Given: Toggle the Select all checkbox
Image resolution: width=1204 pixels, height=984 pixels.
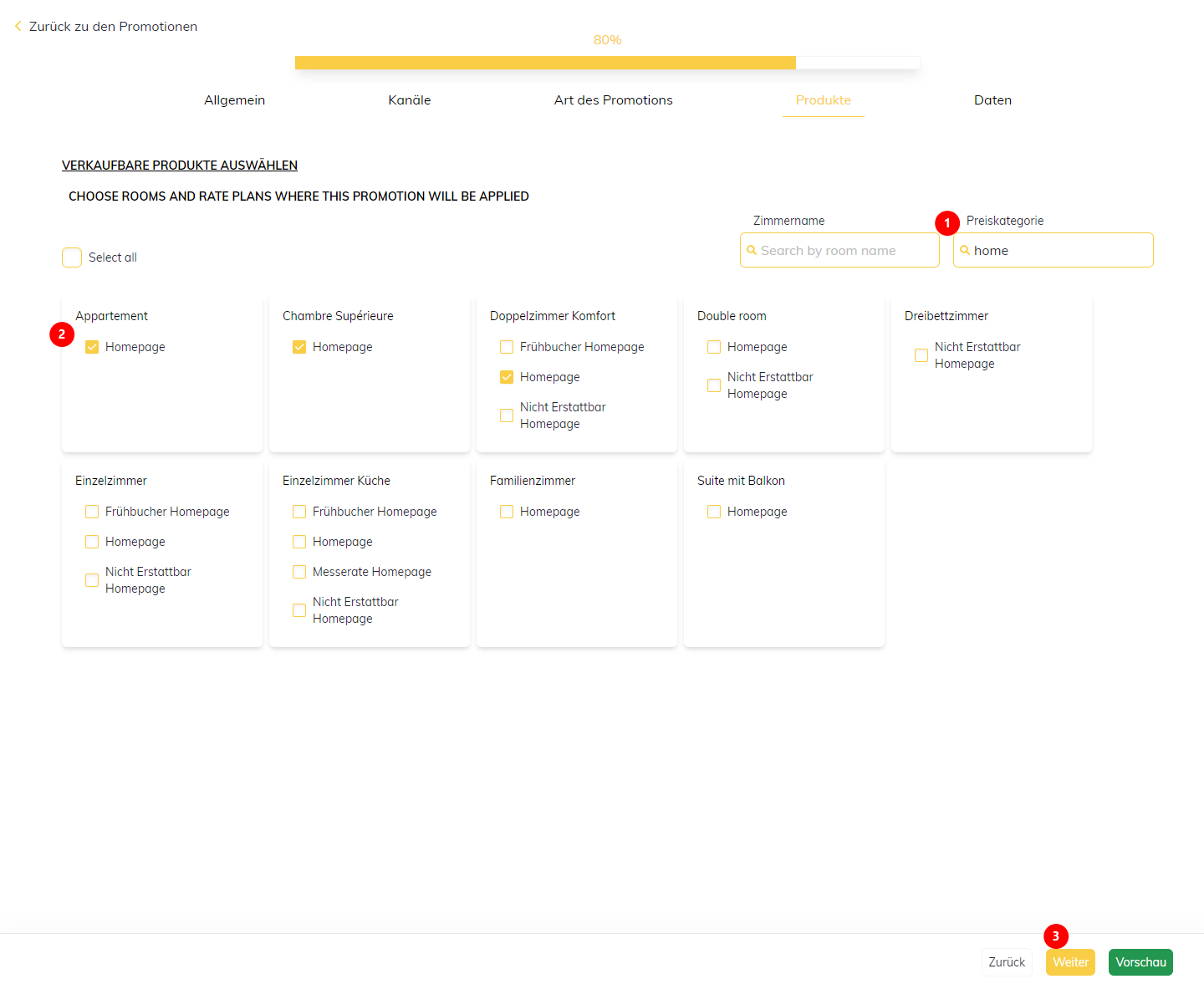Looking at the screenshot, I should 72,257.
